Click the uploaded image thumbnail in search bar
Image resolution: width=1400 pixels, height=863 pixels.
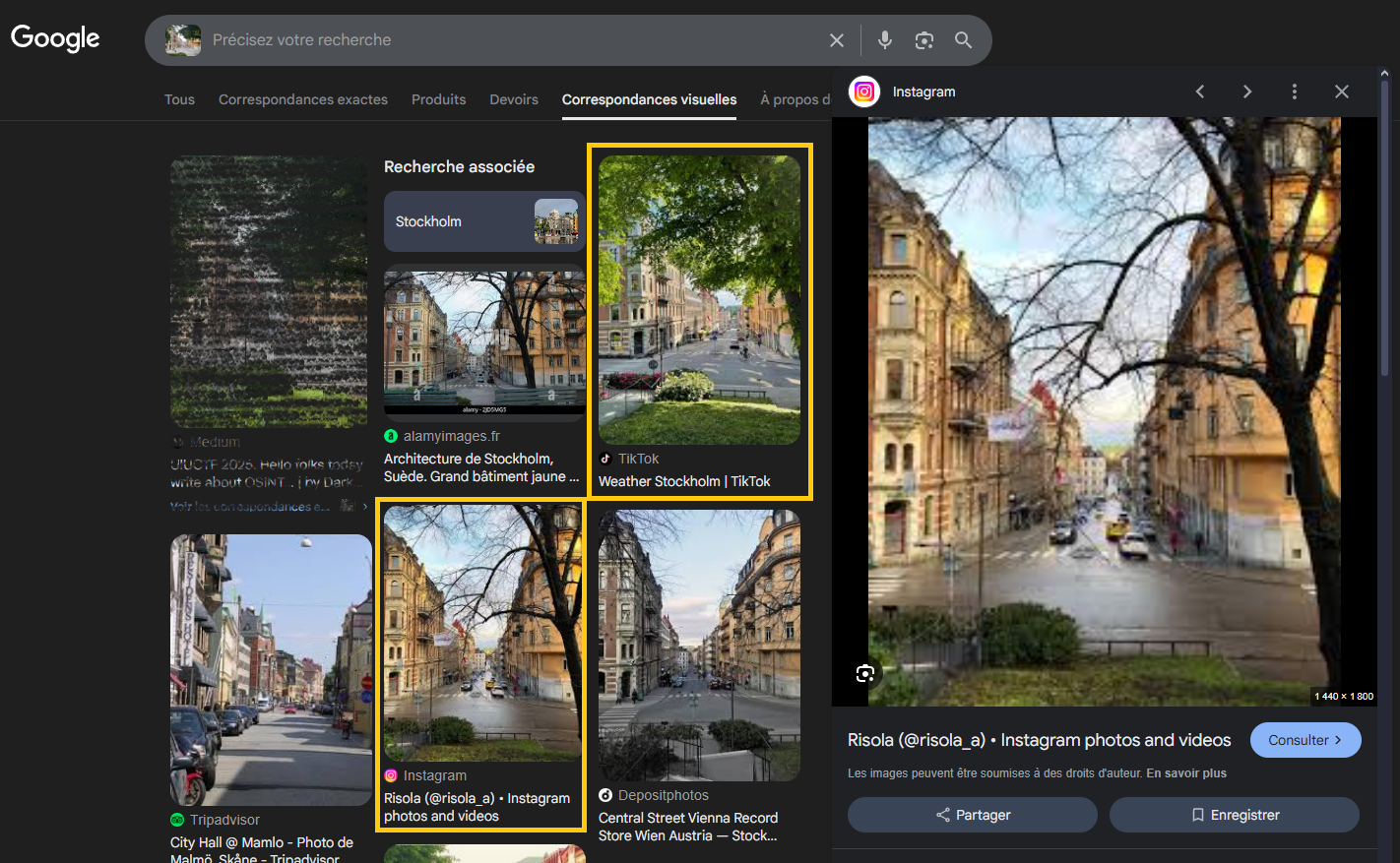click(183, 40)
